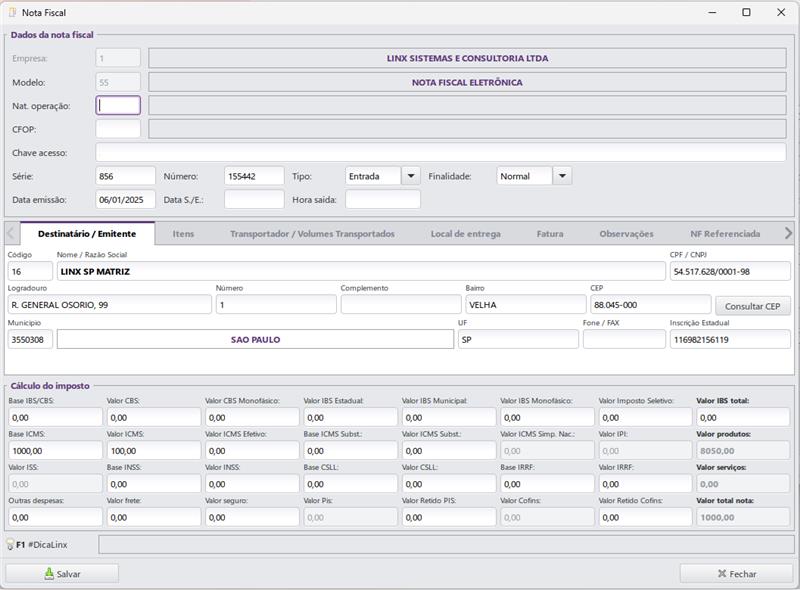Expand the Finalidade dropdown arrow
This screenshot has width=800, height=590.
pyautogui.click(x=562, y=176)
